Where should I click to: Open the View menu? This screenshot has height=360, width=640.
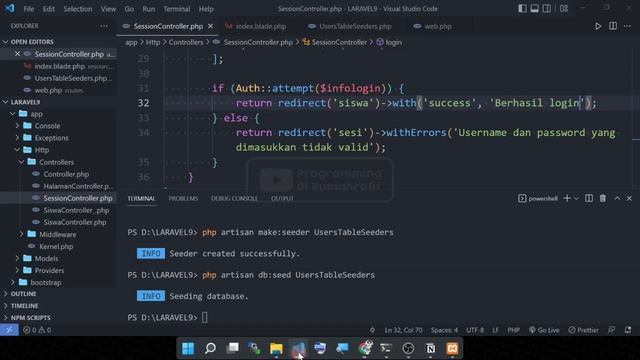pyautogui.click(x=108, y=9)
